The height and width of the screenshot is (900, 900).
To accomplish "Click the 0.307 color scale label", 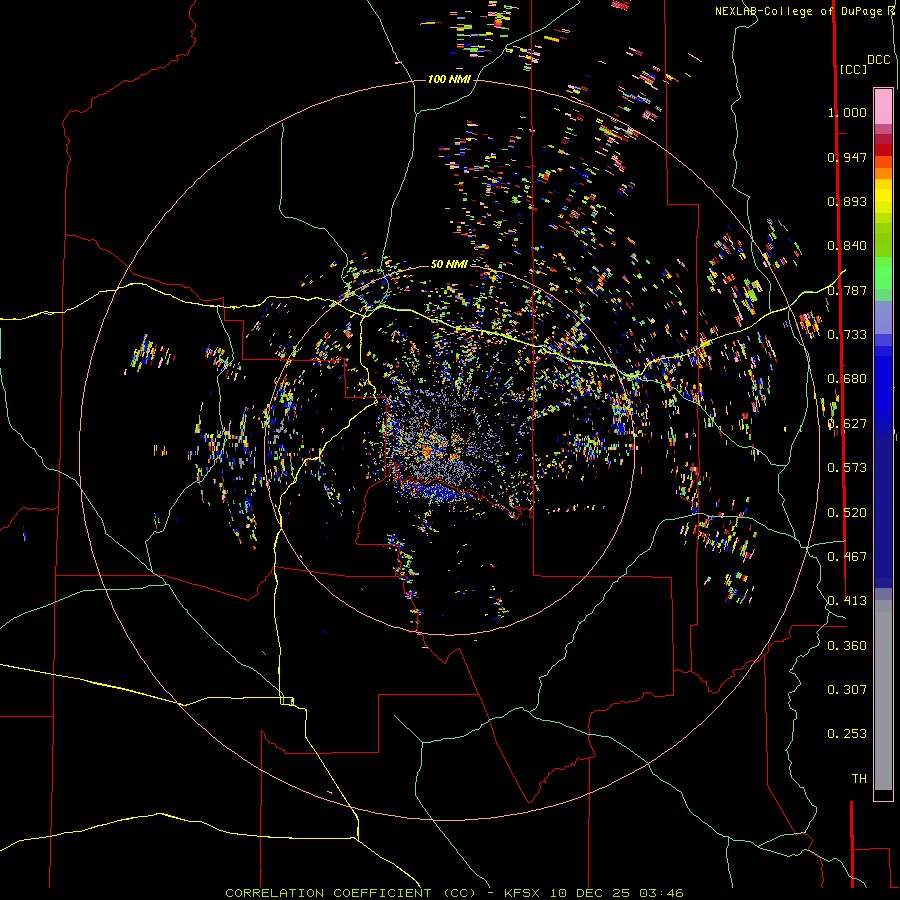I will coord(847,690).
